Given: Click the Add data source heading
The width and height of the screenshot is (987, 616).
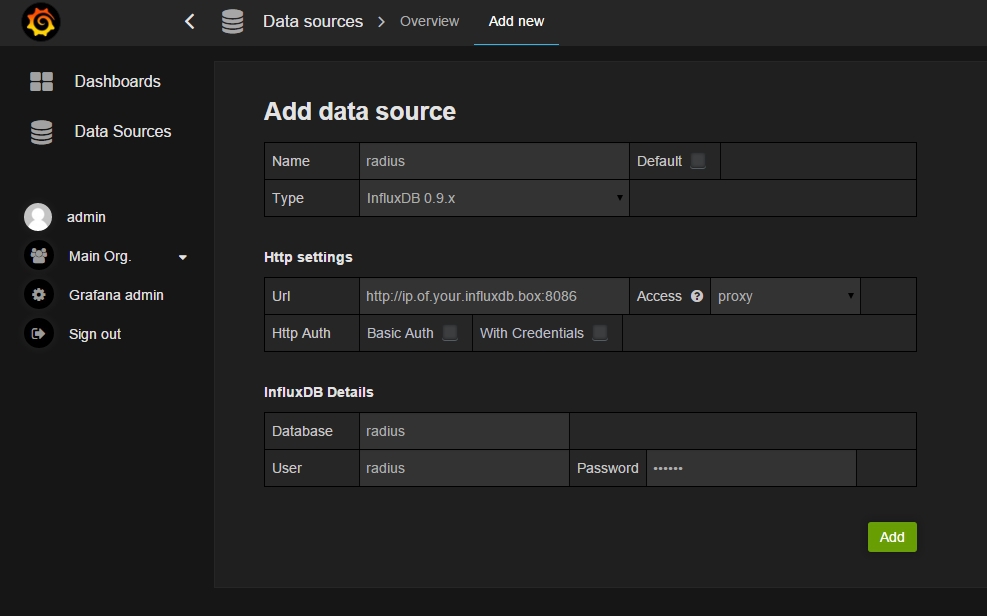Looking at the screenshot, I should tap(359, 111).
